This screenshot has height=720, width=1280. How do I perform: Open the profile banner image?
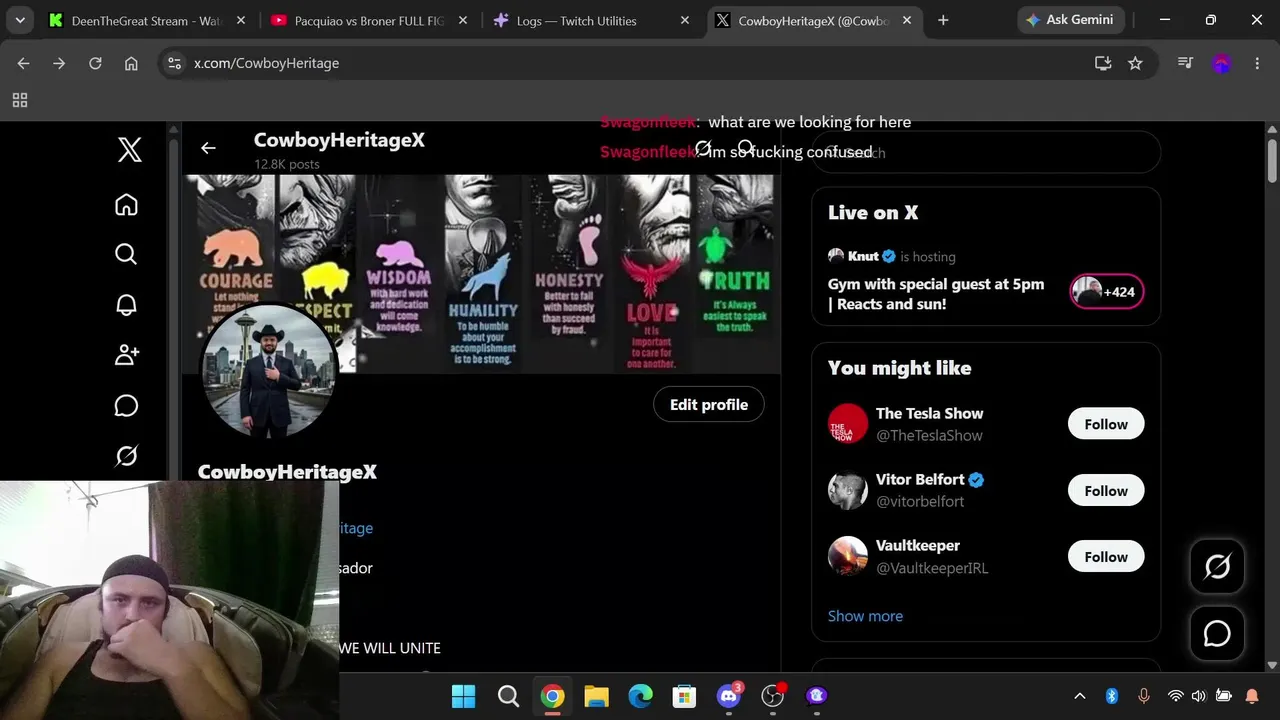tap(481, 273)
